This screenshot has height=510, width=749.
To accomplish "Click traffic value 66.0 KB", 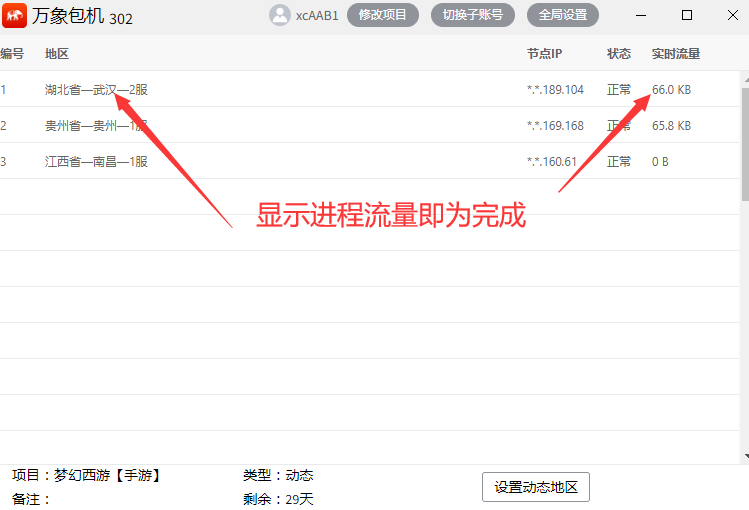I will pos(671,90).
